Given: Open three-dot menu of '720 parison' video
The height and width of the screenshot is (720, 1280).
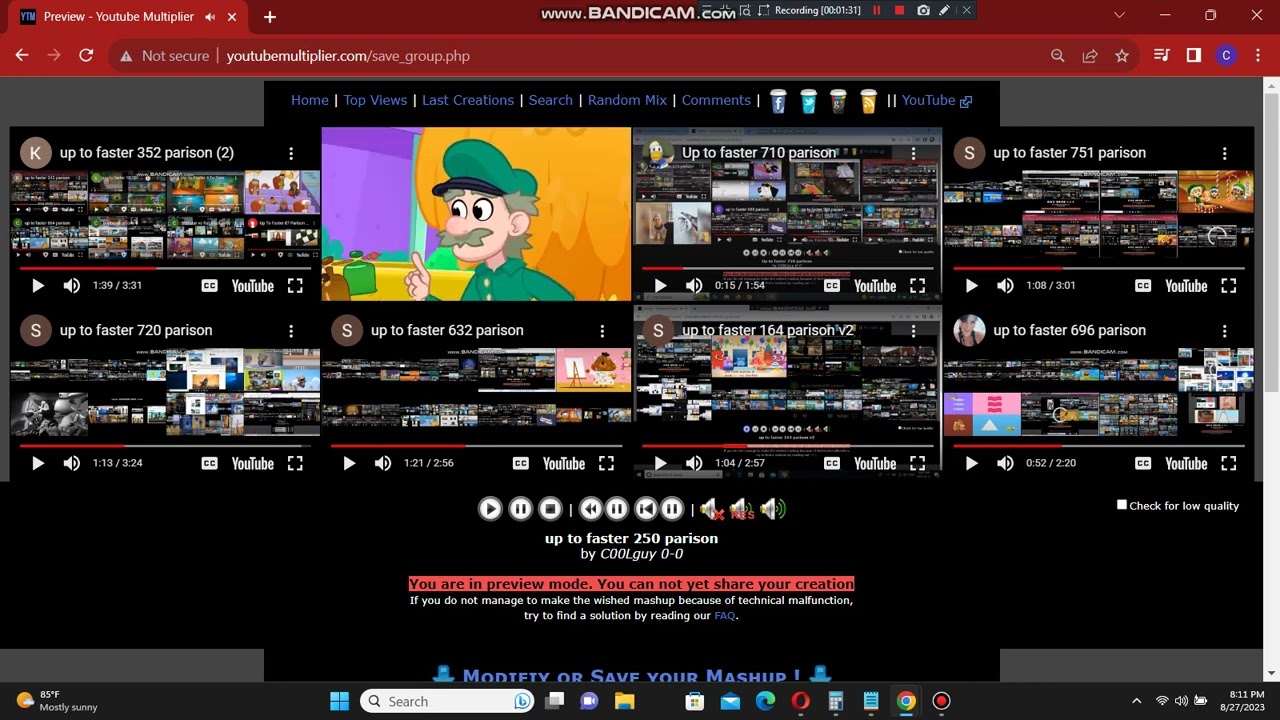Looking at the screenshot, I should (291, 330).
